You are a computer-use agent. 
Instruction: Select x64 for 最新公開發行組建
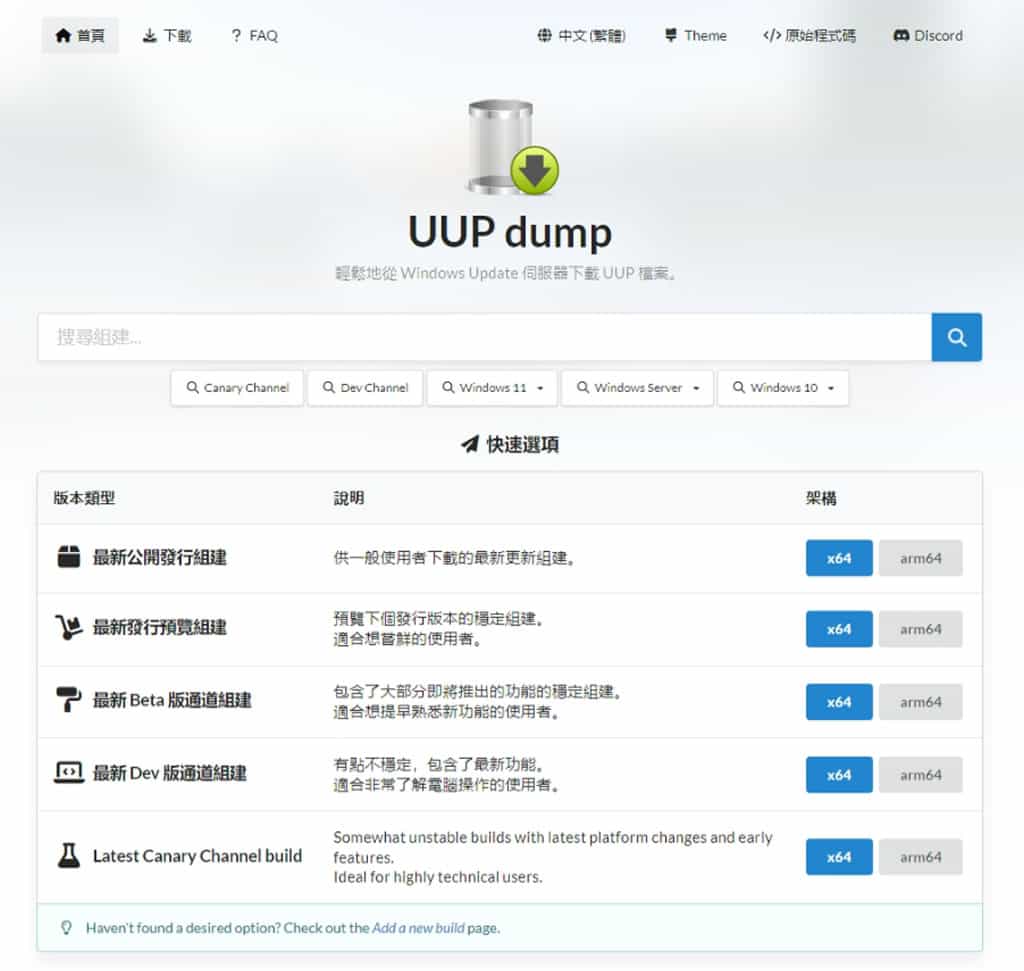(x=839, y=558)
